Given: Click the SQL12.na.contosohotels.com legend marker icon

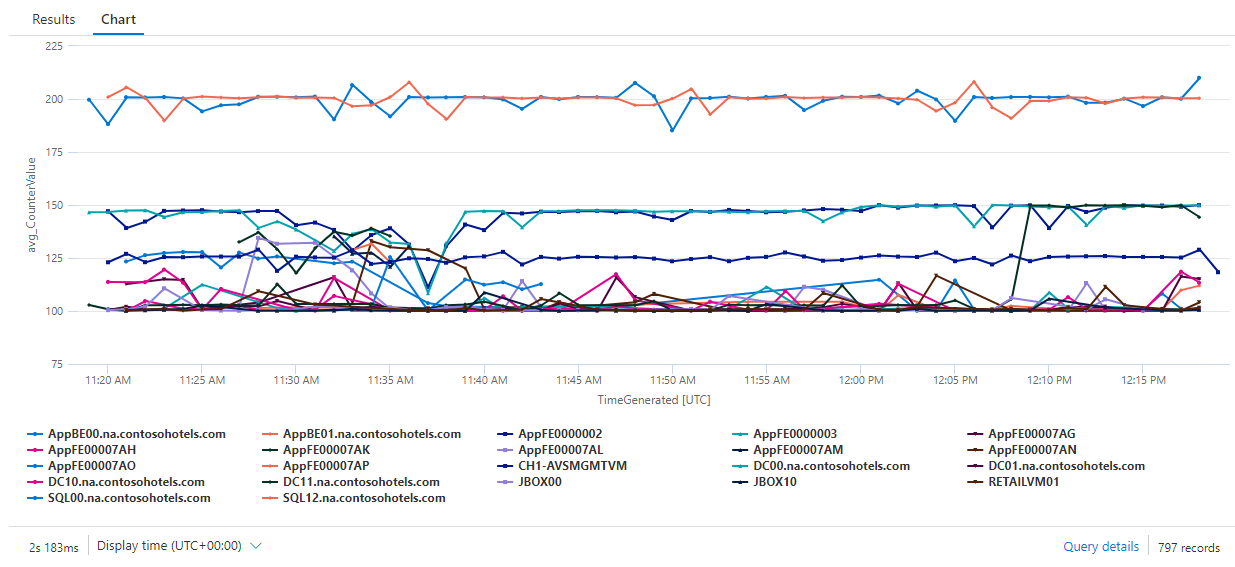Looking at the screenshot, I should [270, 498].
